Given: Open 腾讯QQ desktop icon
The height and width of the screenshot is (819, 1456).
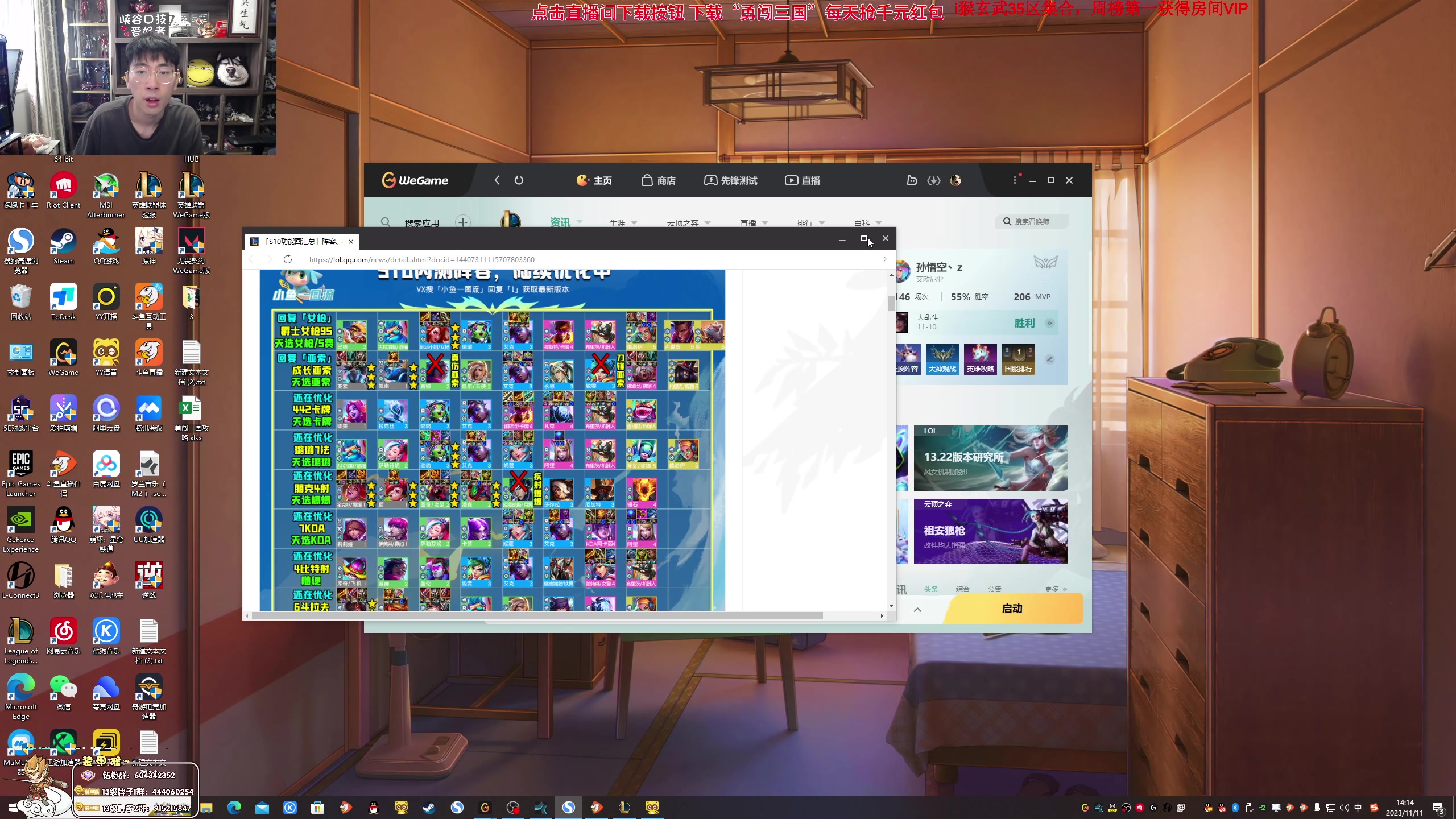Looking at the screenshot, I should pos(63,526).
